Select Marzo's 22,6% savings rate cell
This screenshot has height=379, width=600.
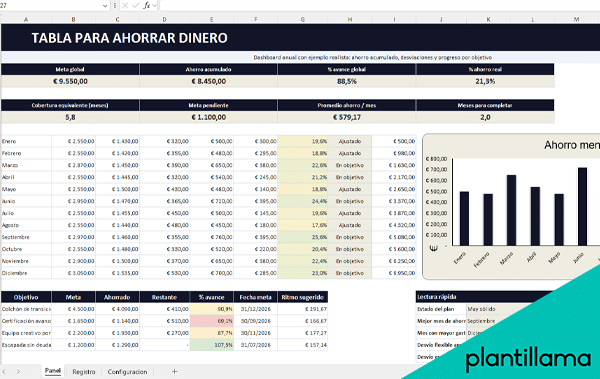coord(303,165)
